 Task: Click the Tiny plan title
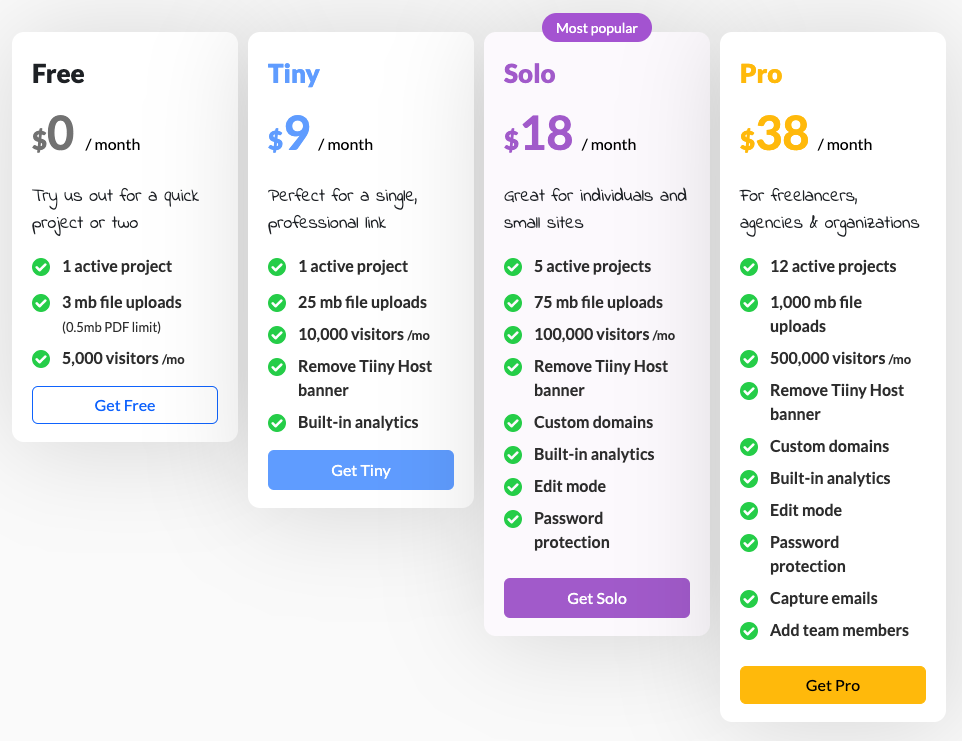[x=294, y=74]
